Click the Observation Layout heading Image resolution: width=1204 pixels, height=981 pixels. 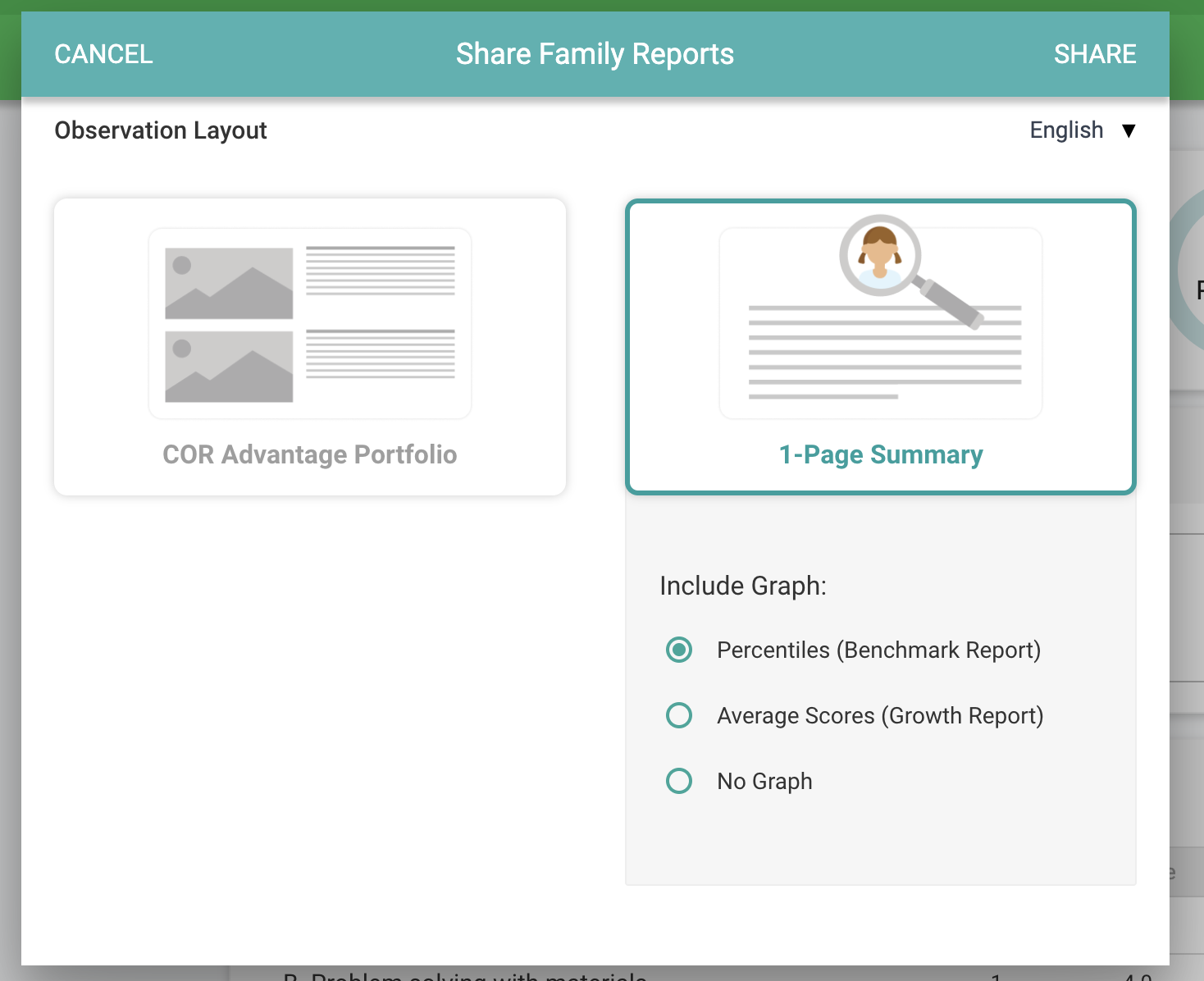click(161, 130)
